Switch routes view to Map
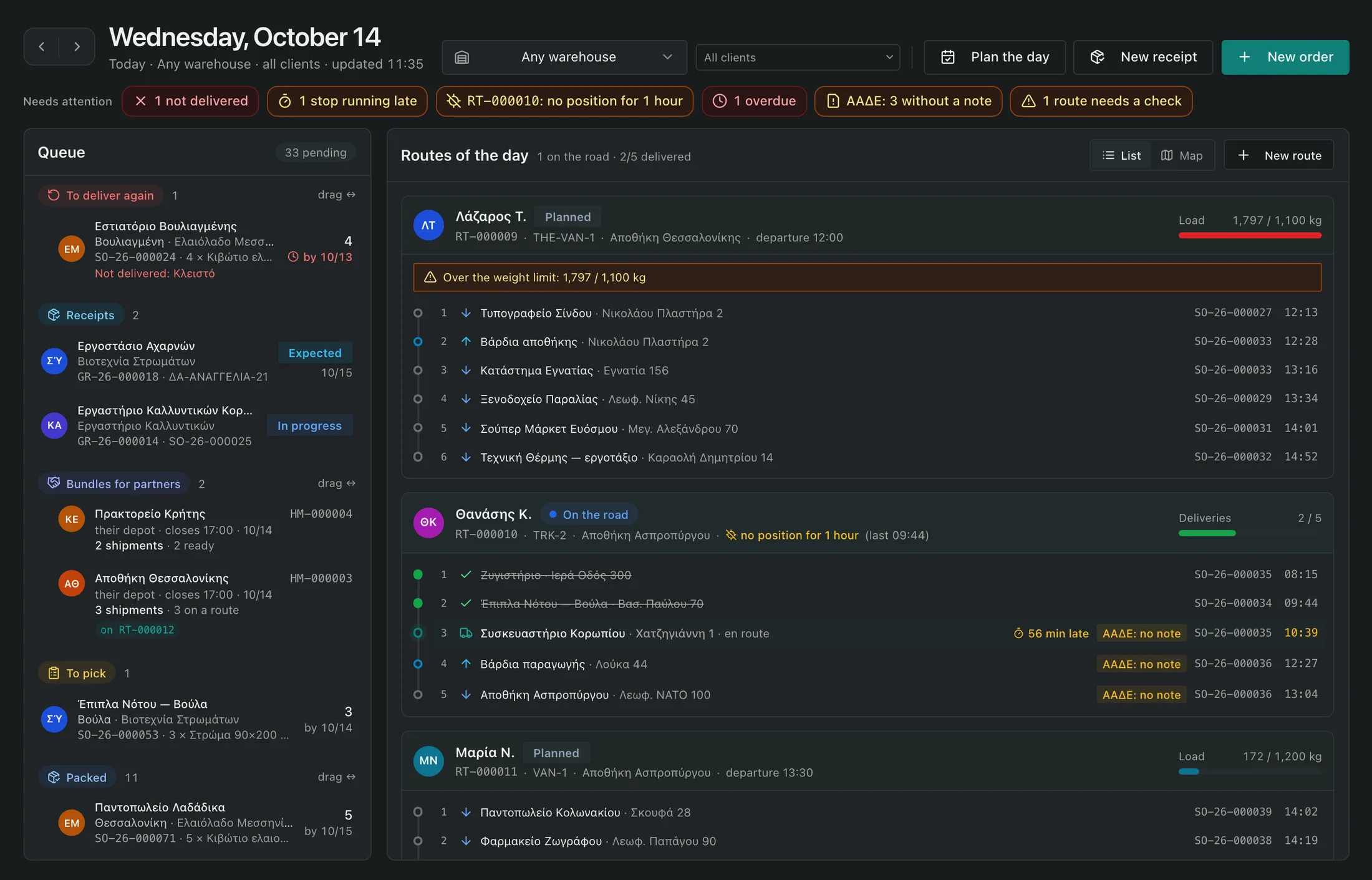1372x880 pixels. pos(1182,155)
